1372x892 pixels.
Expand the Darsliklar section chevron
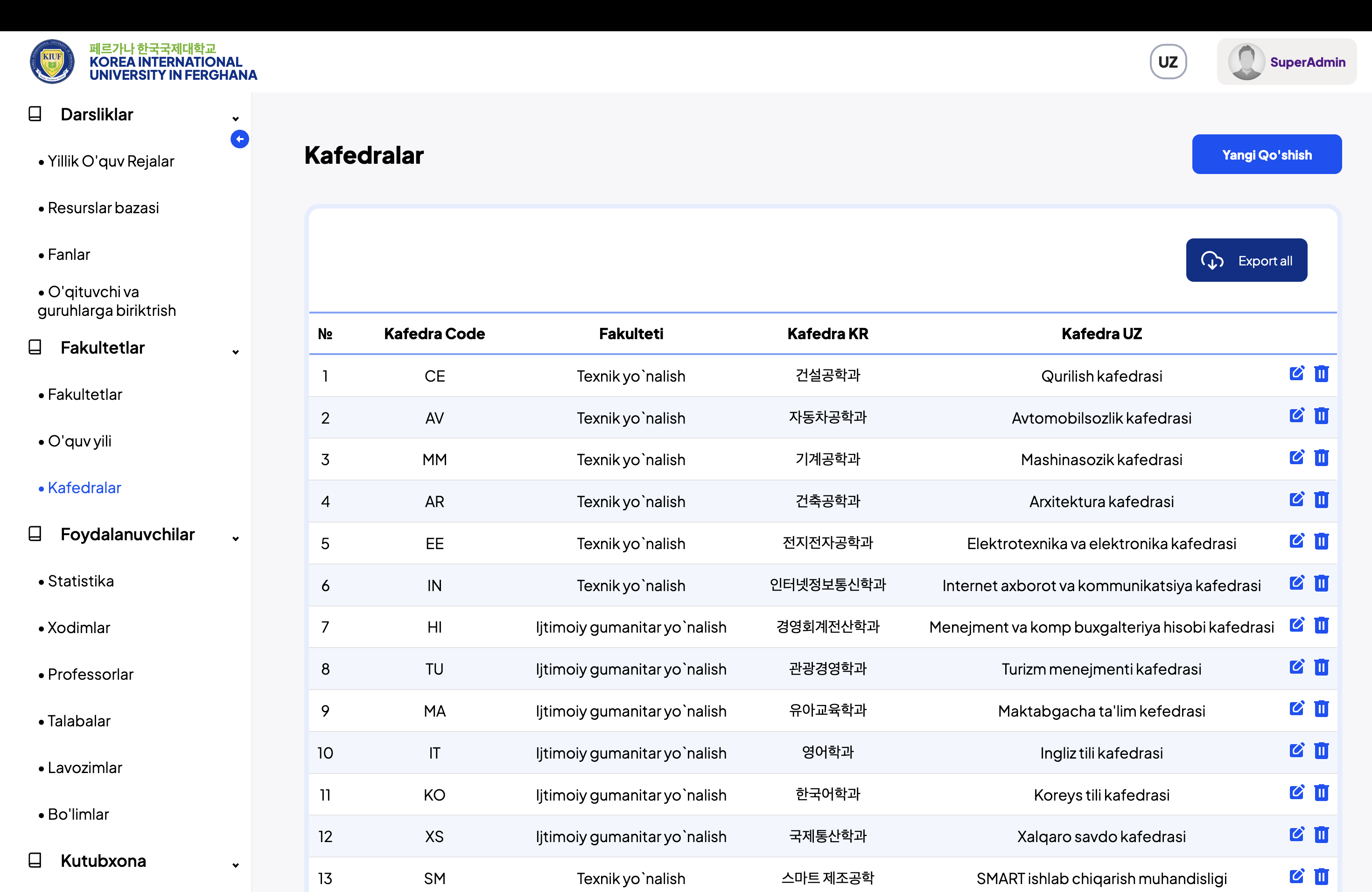[235, 118]
